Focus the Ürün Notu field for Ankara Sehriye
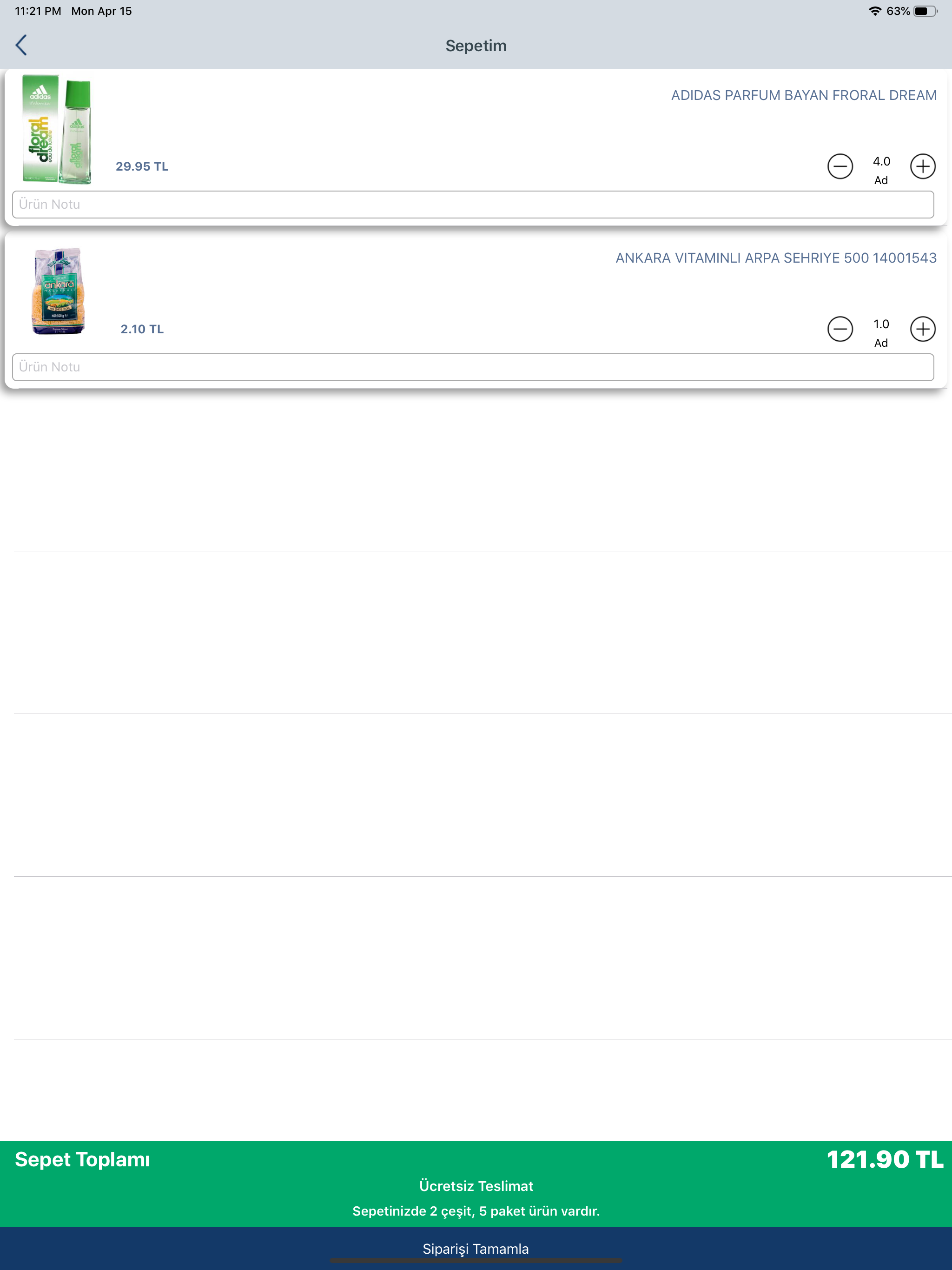The width and height of the screenshot is (952, 1270). click(x=473, y=367)
